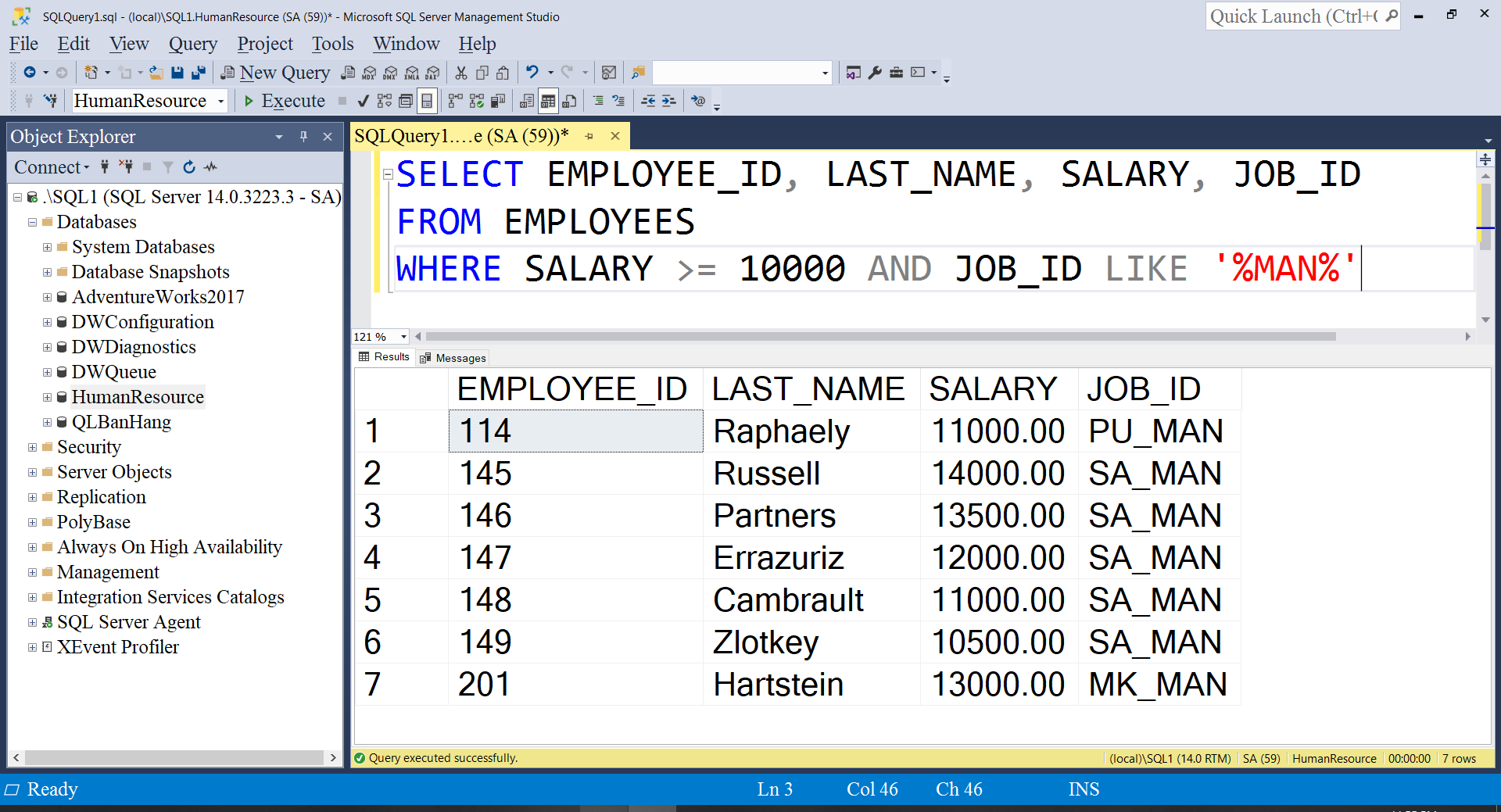Open a new MDX query via toolbar icon
This screenshot has height=812, width=1501.
(369, 73)
